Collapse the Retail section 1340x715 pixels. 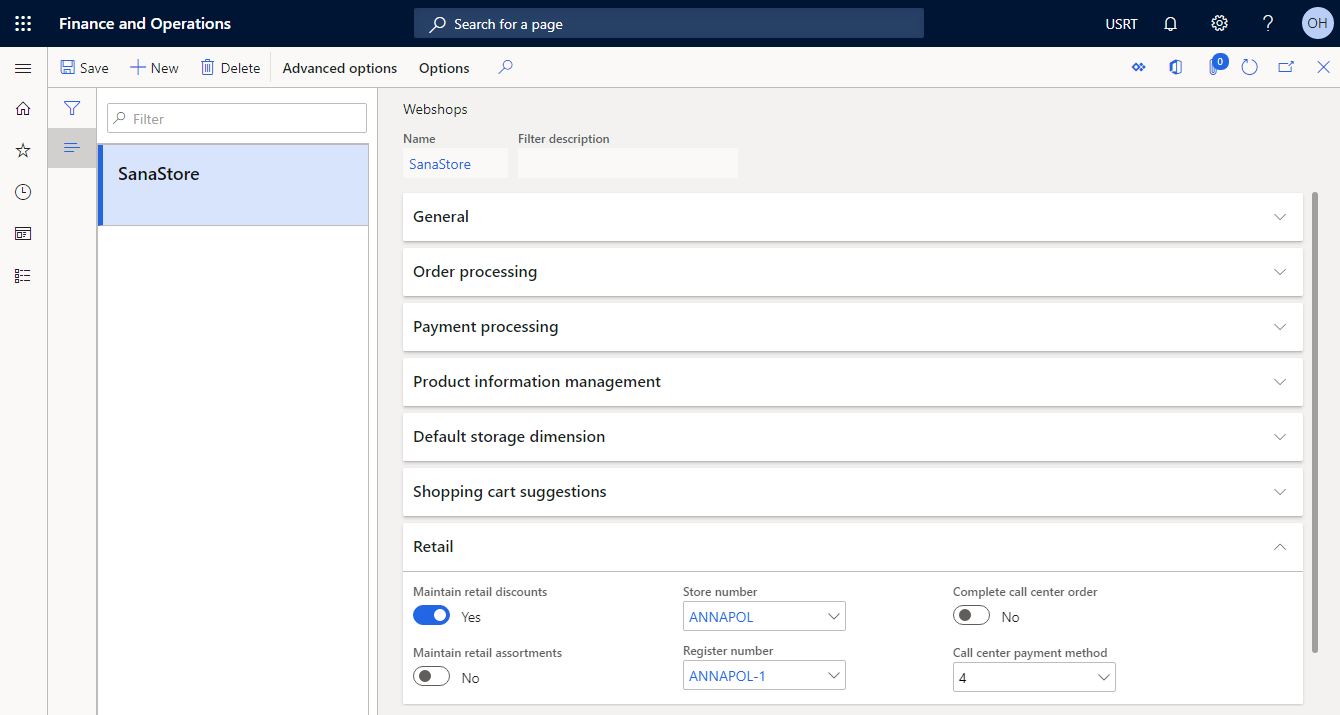(853, 547)
